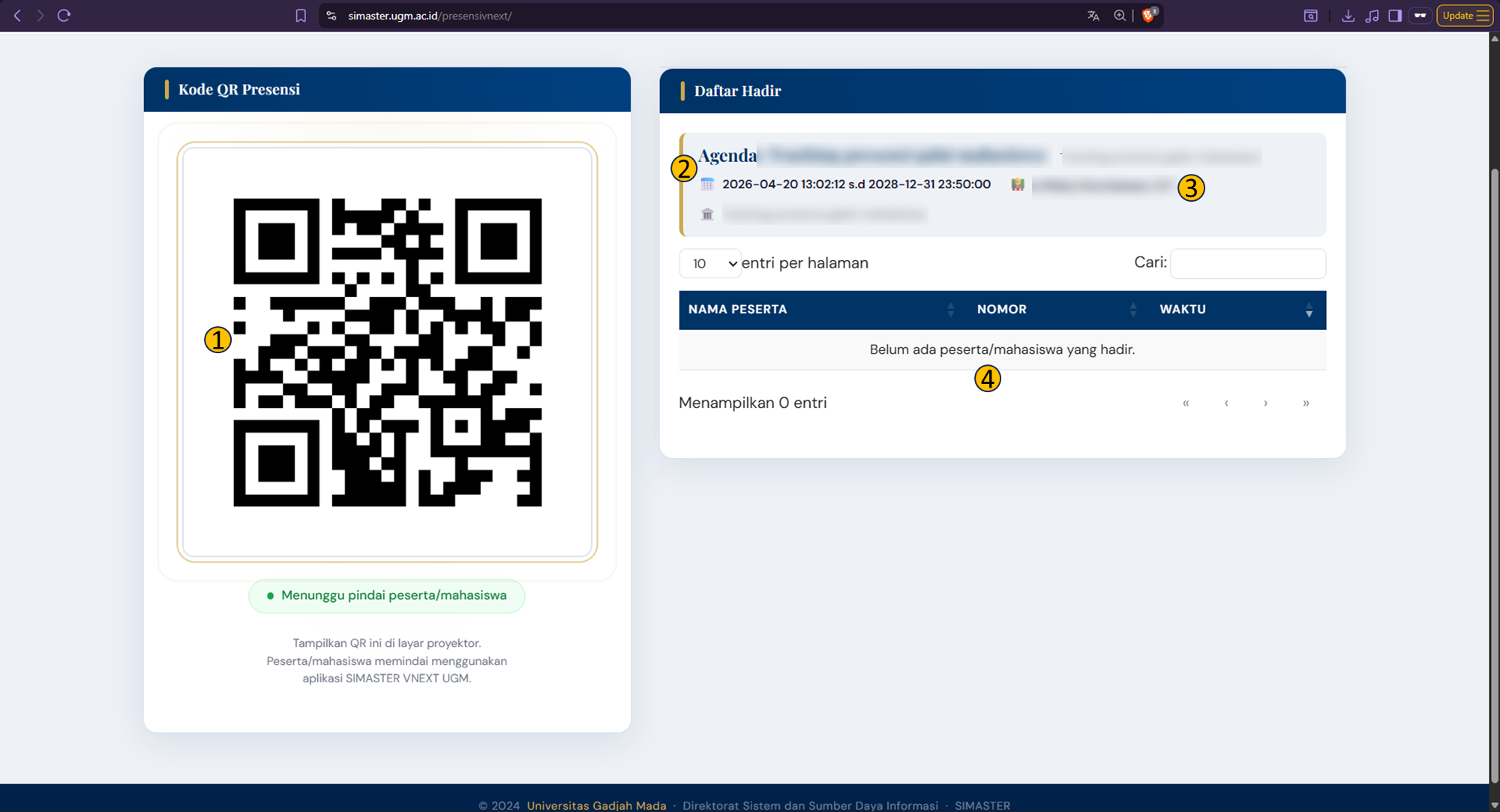The width and height of the screenshot is (1500, 812).
Task: Click the Universitas Gadjah Mada footer link
Action: point(596,805)
